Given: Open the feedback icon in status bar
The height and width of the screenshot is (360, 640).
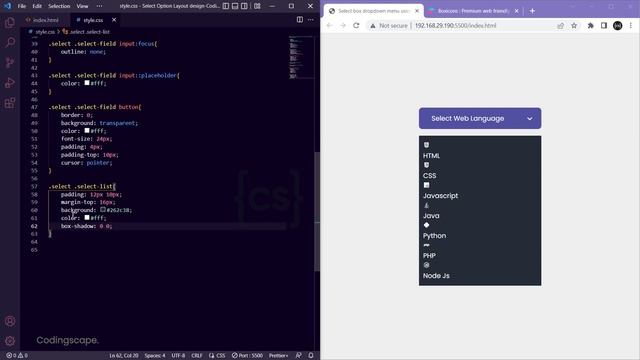Looking at the screenshot, I should click(298, 356).
